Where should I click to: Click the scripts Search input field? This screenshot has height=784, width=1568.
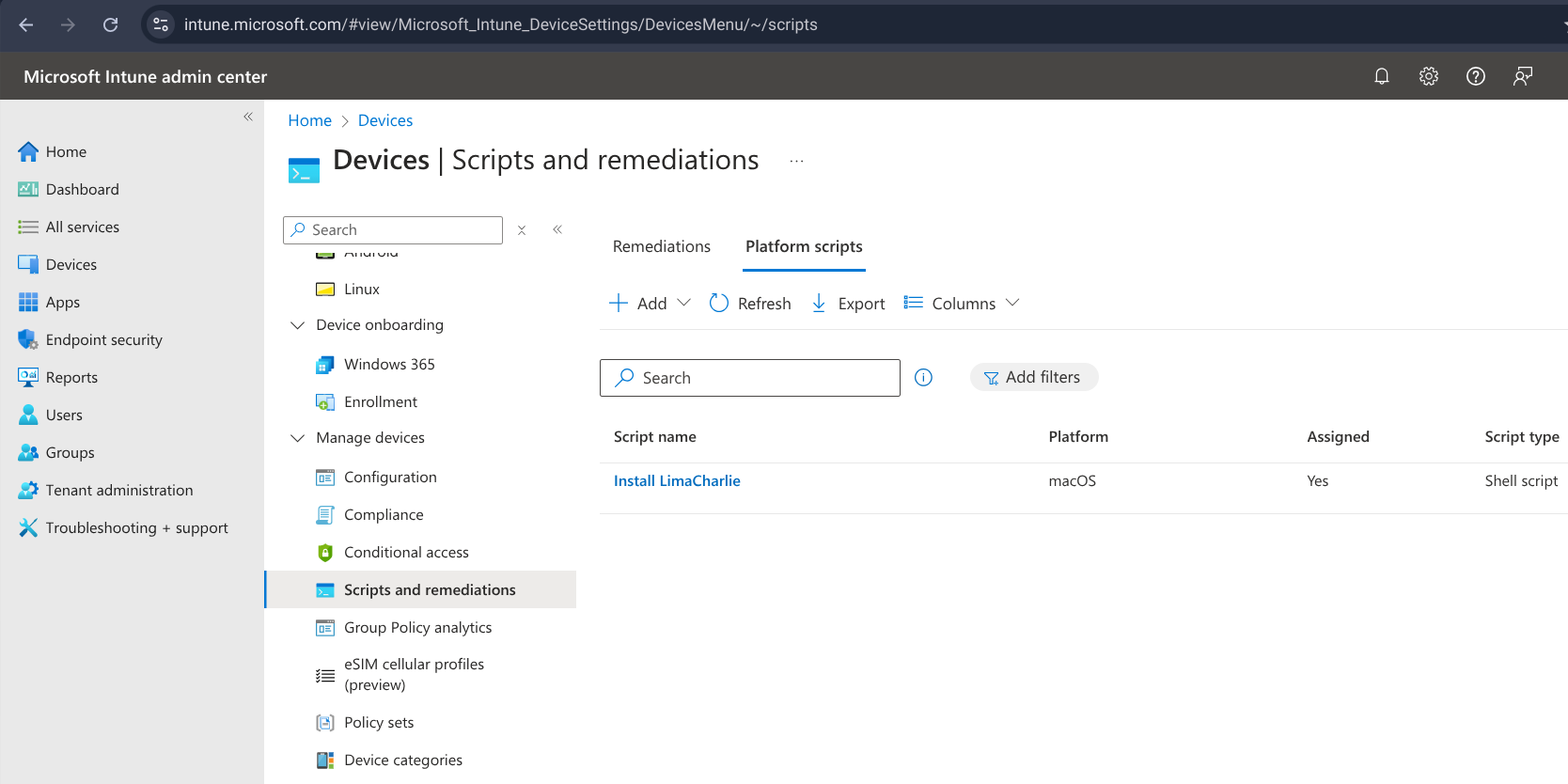point(750,378)
